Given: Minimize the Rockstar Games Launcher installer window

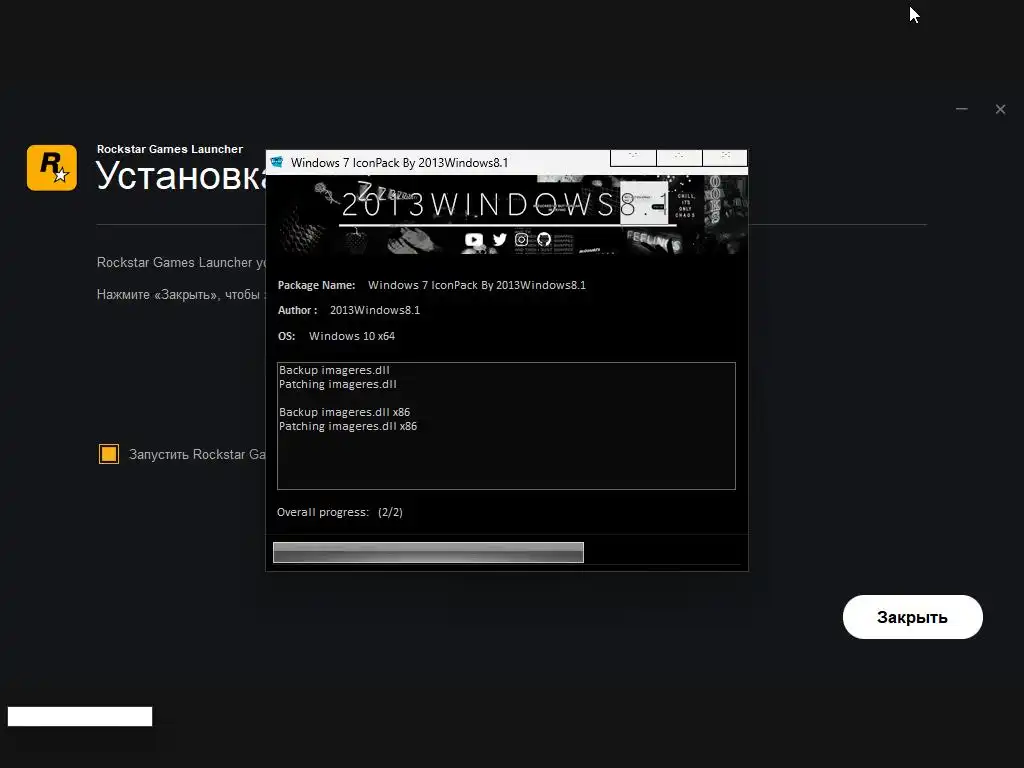Looking at the screenshot, I should (961, 109).
